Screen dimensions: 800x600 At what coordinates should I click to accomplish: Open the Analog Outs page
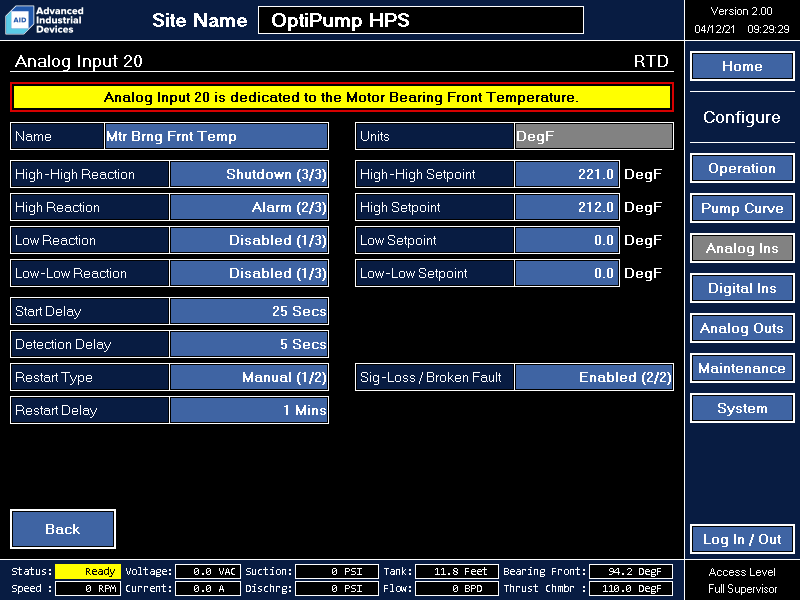[742, 328]
